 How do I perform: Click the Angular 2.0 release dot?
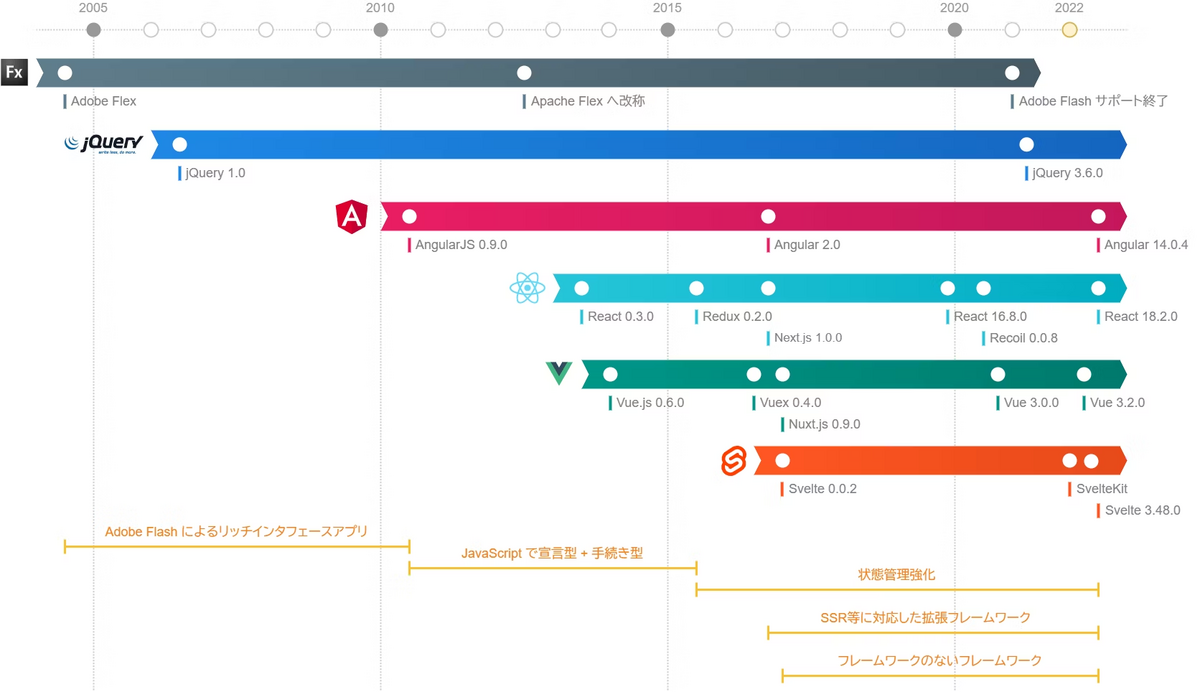[768, 217]
